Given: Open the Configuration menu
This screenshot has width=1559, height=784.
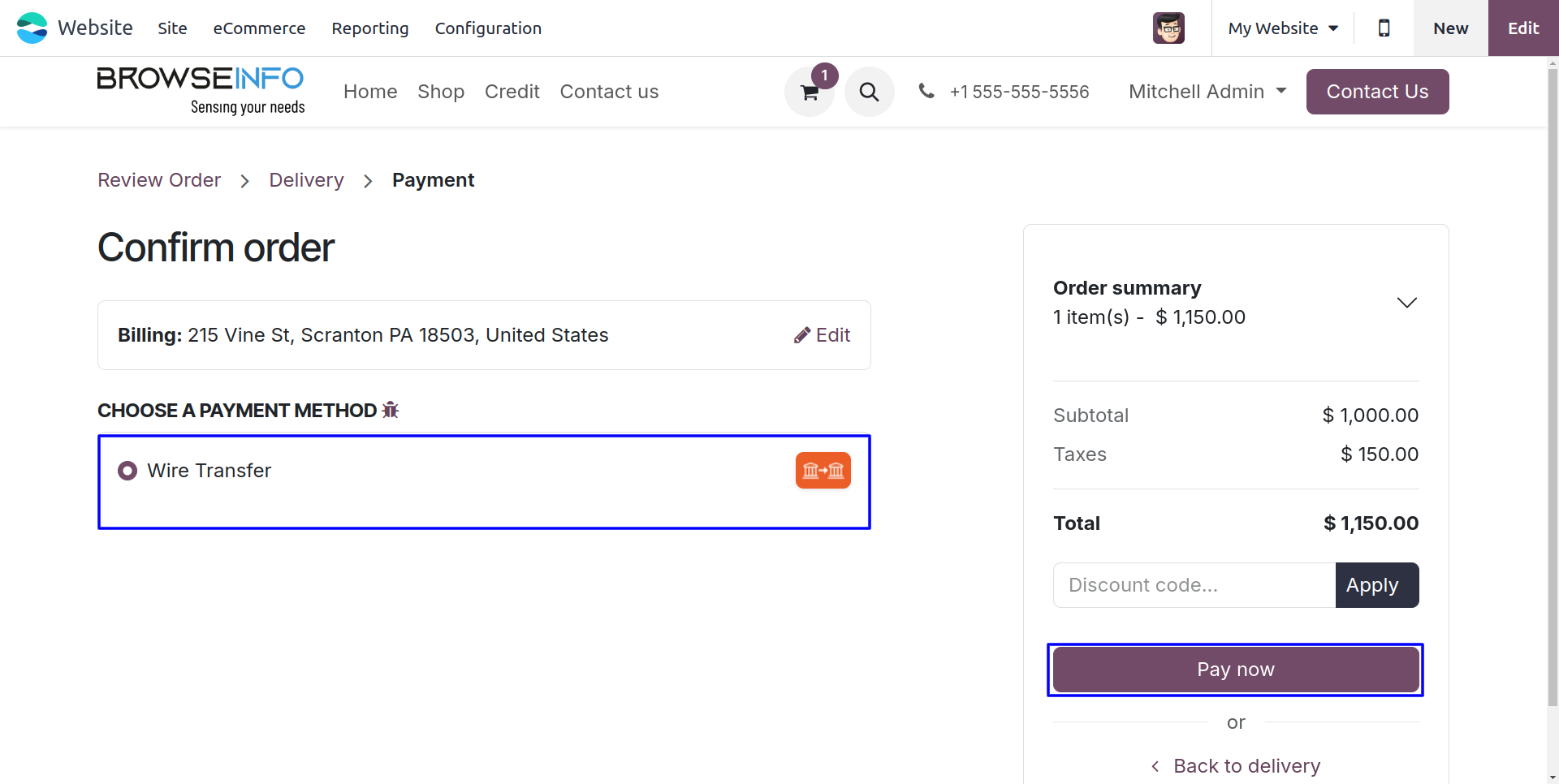Looking at the screenshot, I should point(488,28).
